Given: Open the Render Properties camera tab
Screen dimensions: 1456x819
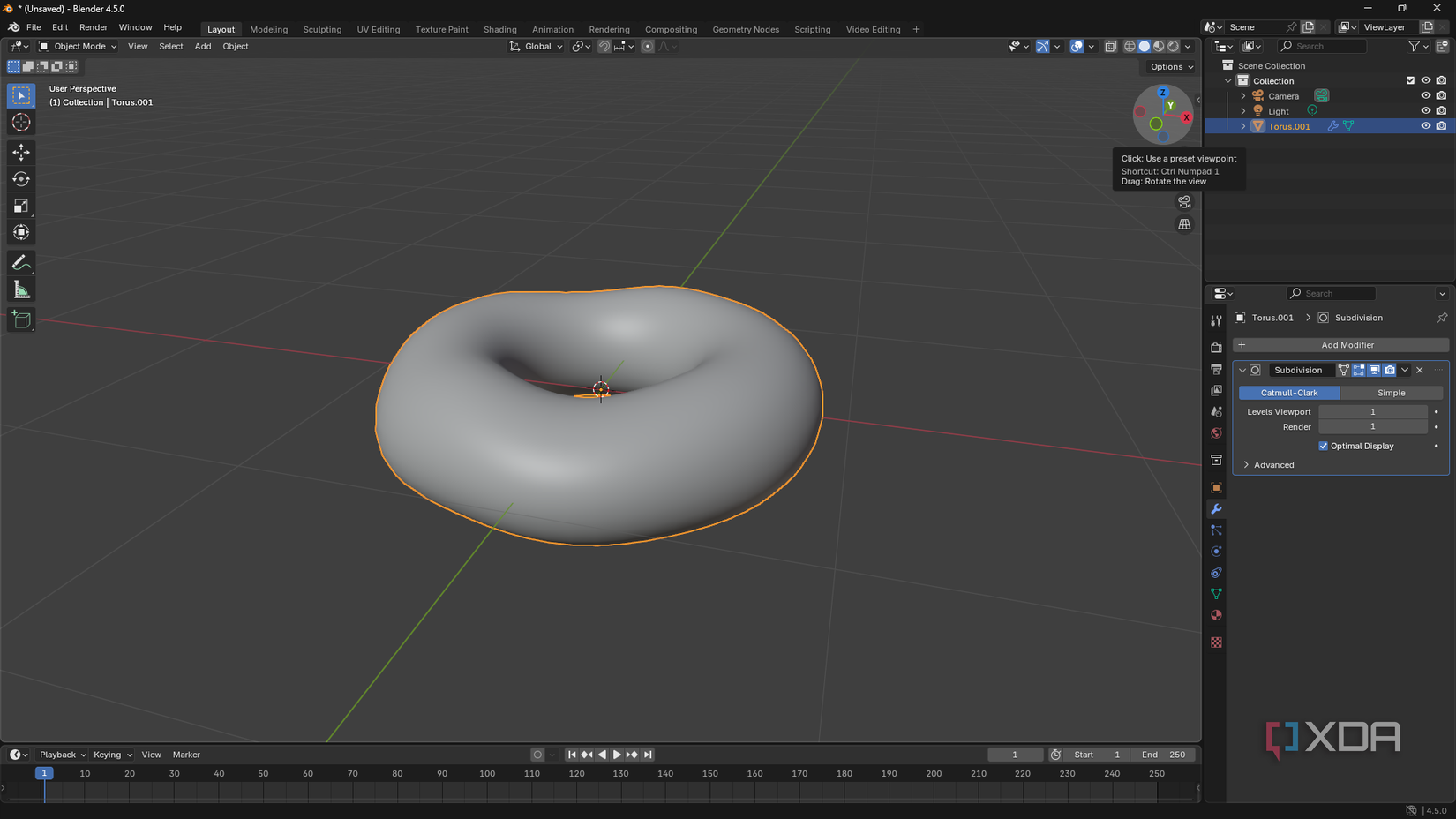Looking at the screenshot, I should click(x=1216, y=347).
